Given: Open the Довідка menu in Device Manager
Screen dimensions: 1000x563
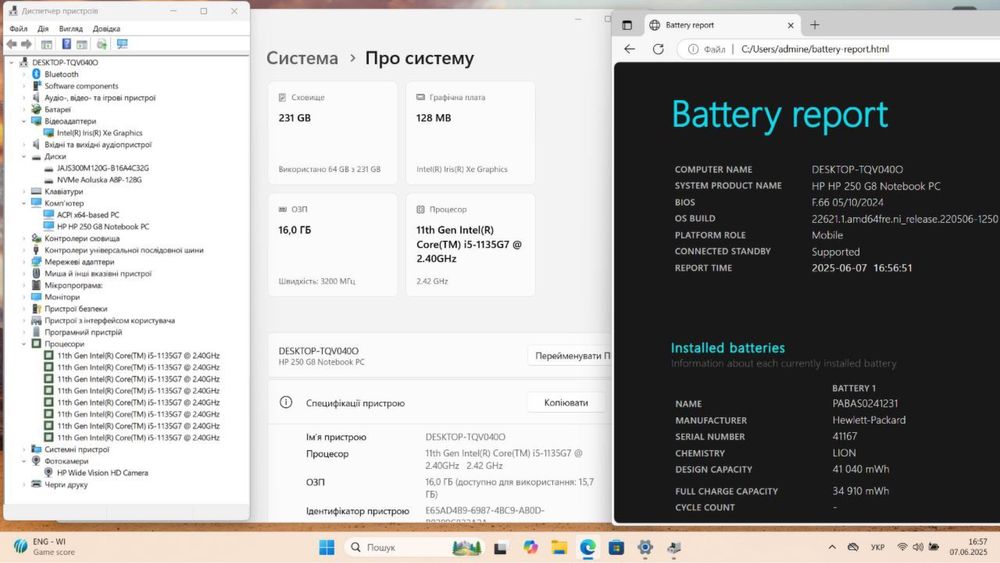Looking at the screenshot, I should pyautogui.click(x=106, y=29).
